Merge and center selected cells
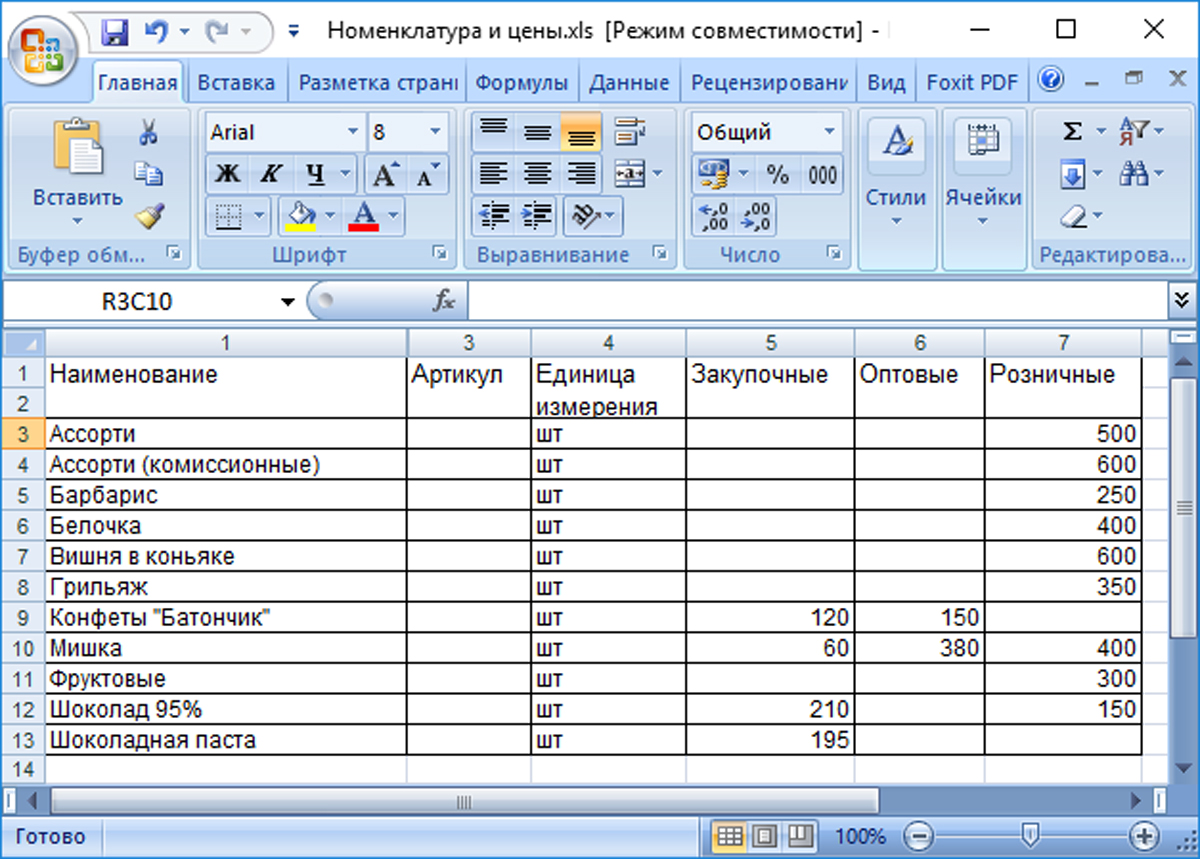Image resolution: width=1200 pixels, height=859 pixels. pyautogui.click(x=630, y=174)
